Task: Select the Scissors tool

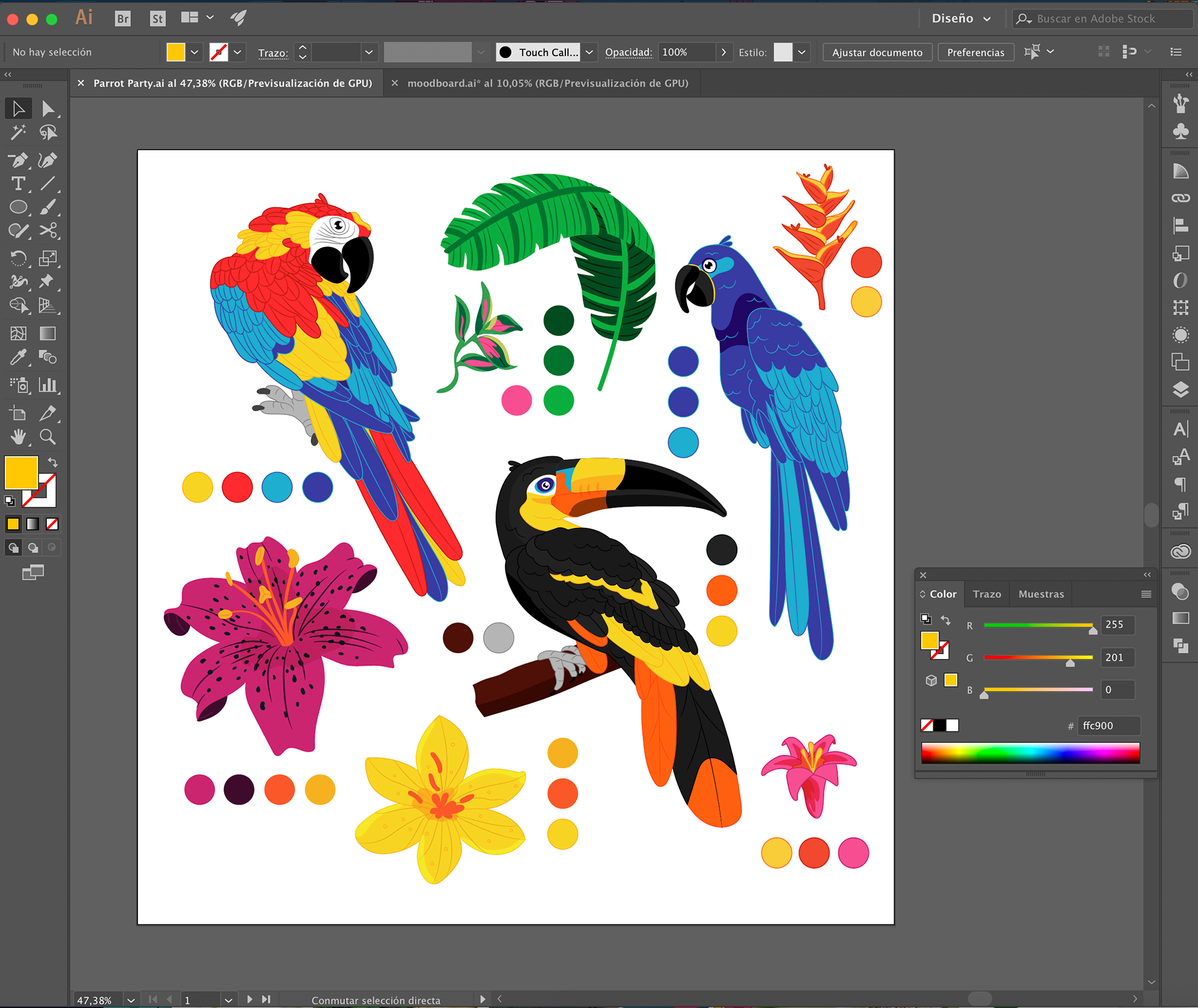Action: (47, 230)
